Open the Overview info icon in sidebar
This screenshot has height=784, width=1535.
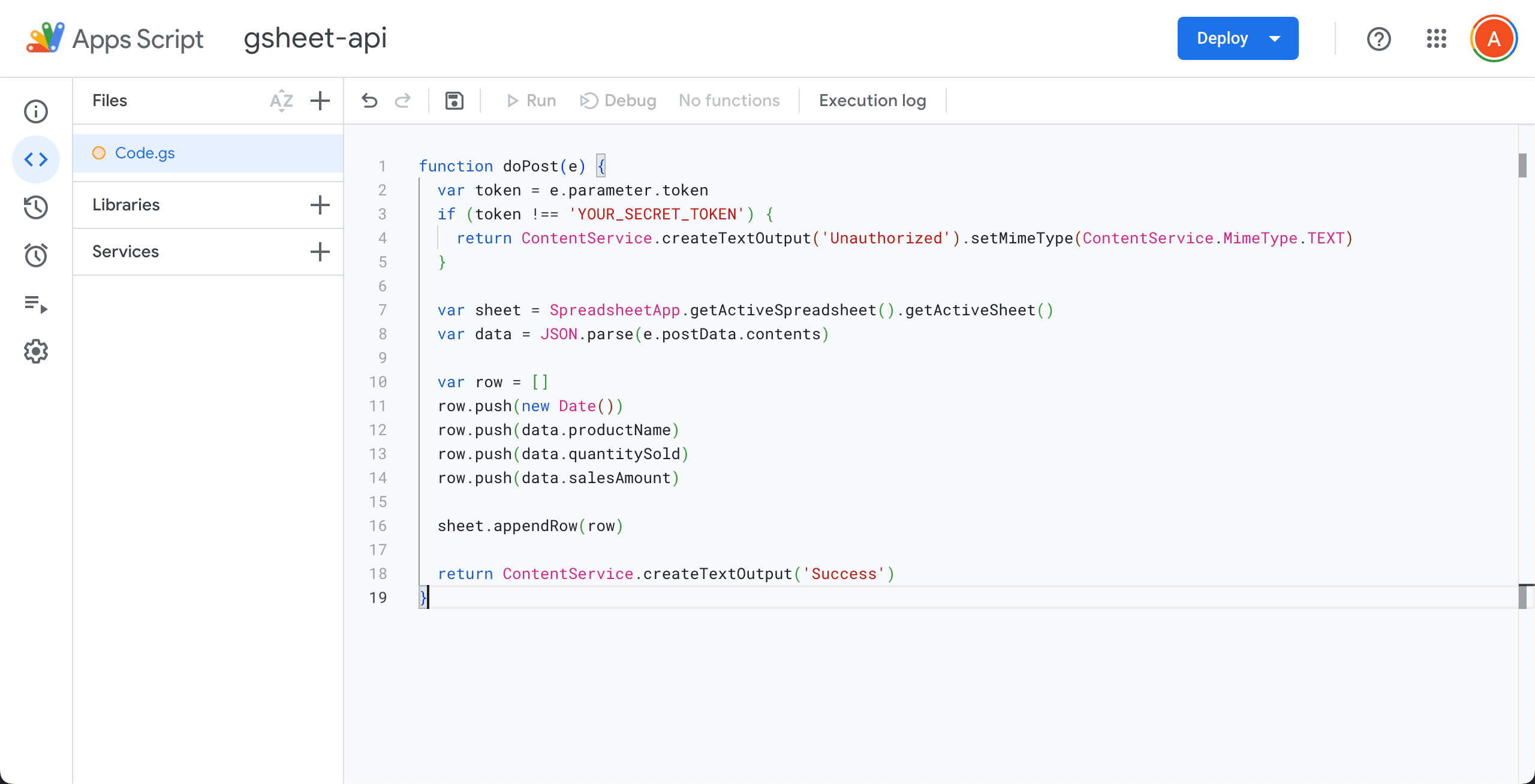click(36, 111)
